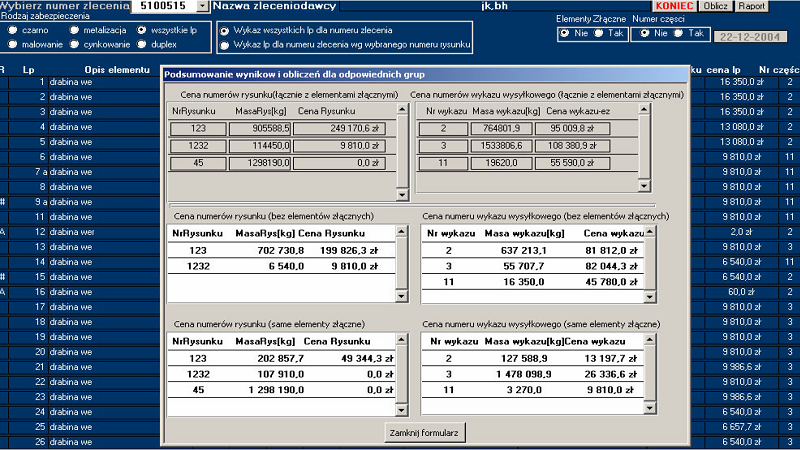Click cell '702 730,8' in drawing list
Image resolution: width=800 pixels, height=450 pixels.
(281, 251)
